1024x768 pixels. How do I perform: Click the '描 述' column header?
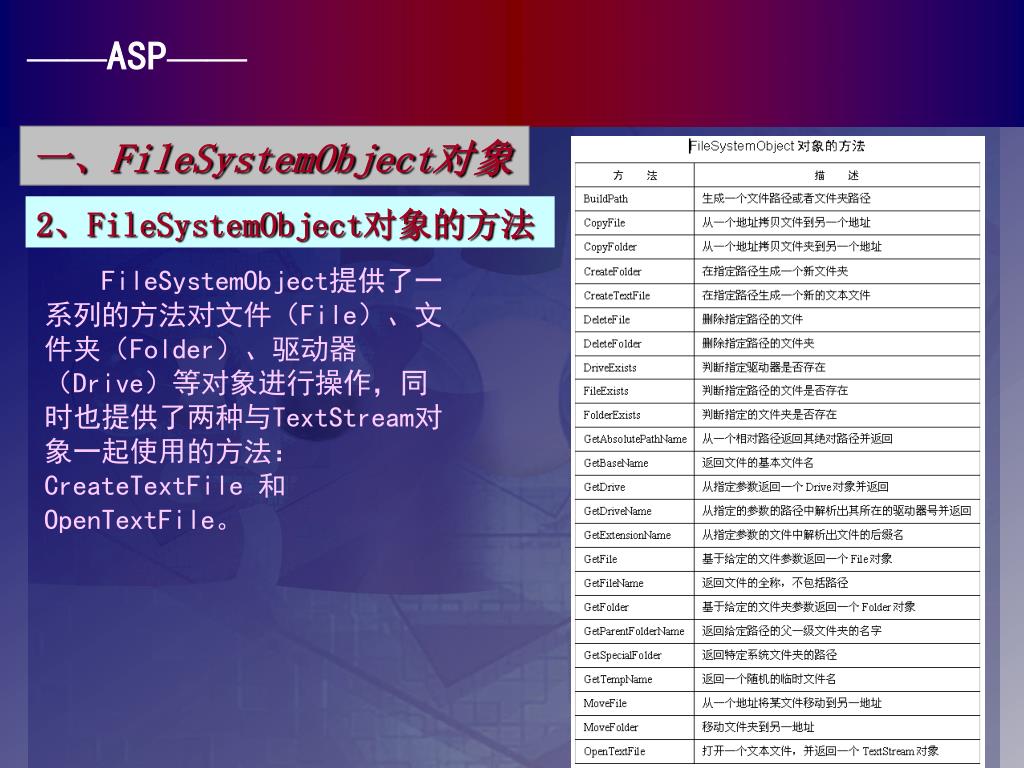(837, 175)
